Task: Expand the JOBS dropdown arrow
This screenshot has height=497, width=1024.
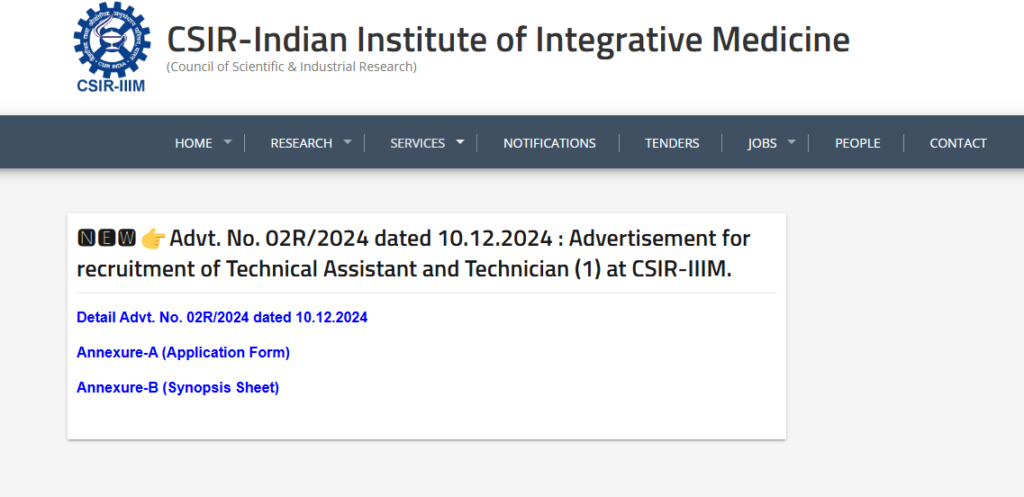Action: pos(792,142)
